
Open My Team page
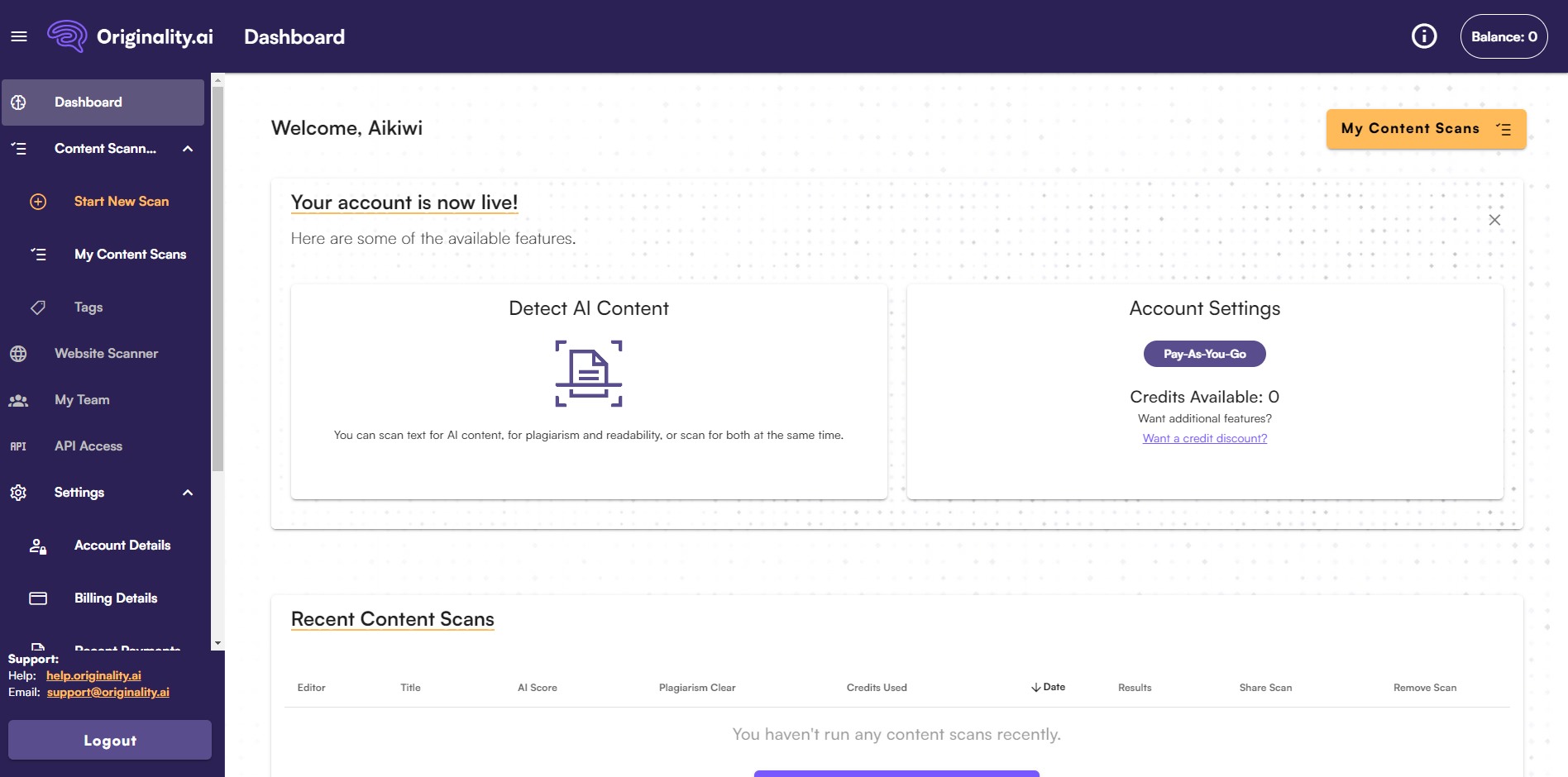[x=82, y=400]
